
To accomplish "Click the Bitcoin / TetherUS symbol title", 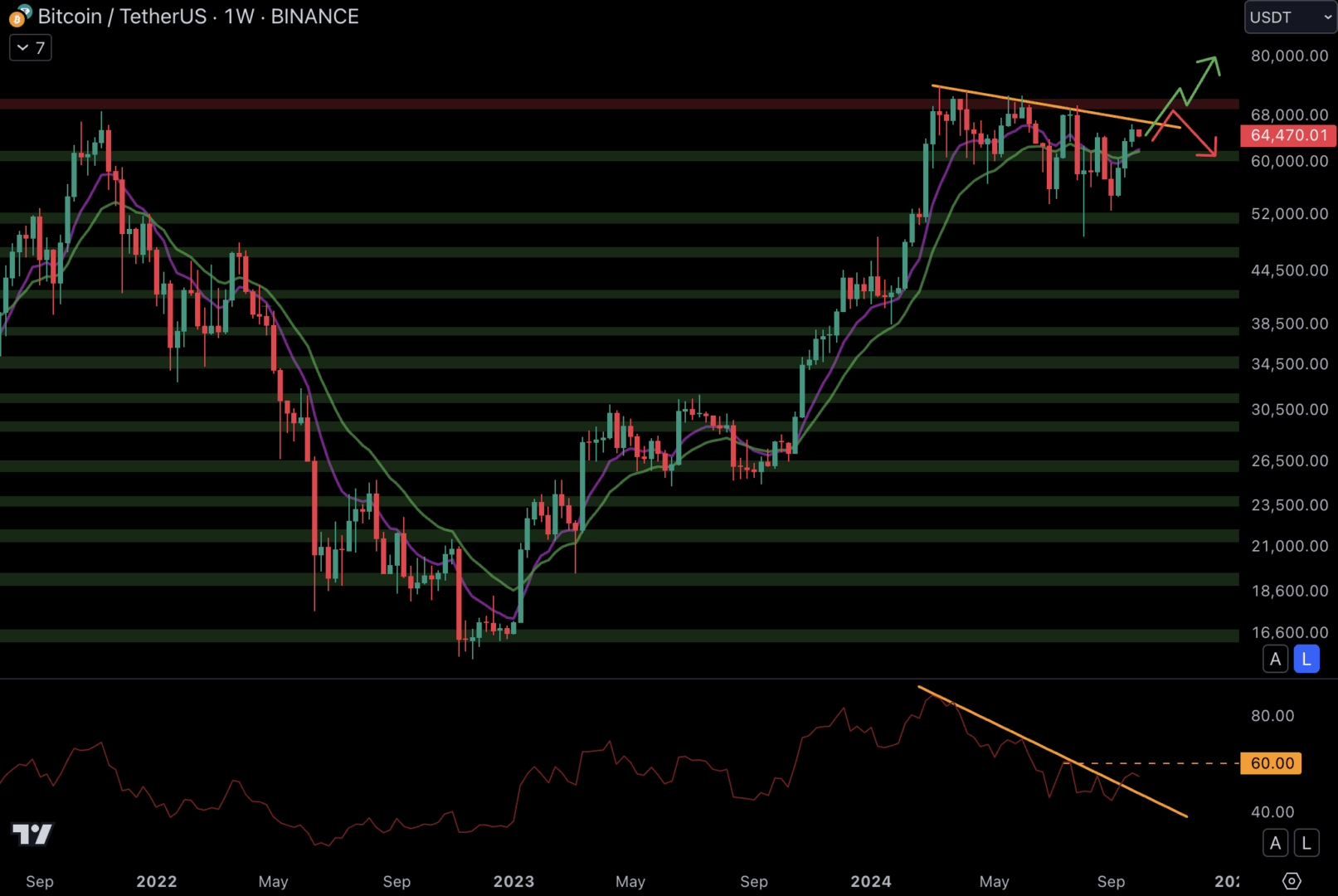I will (x=123, y=17).
